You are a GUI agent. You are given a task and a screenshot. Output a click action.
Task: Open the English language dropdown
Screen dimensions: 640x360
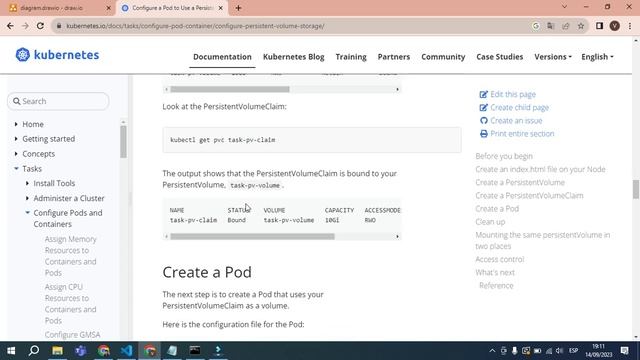[x=597, y=57]
